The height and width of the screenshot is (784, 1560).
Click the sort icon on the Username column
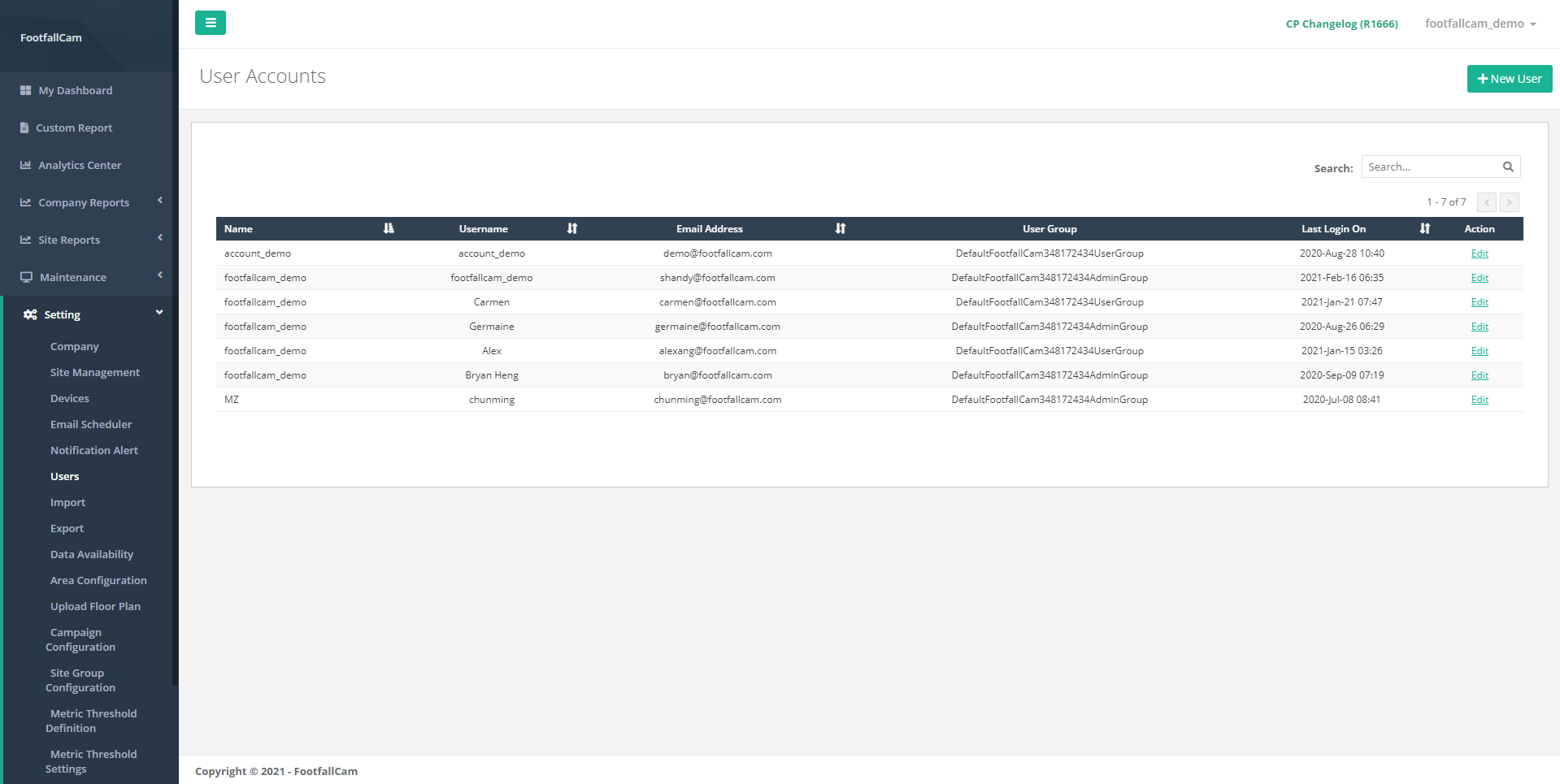pos(571,228)
